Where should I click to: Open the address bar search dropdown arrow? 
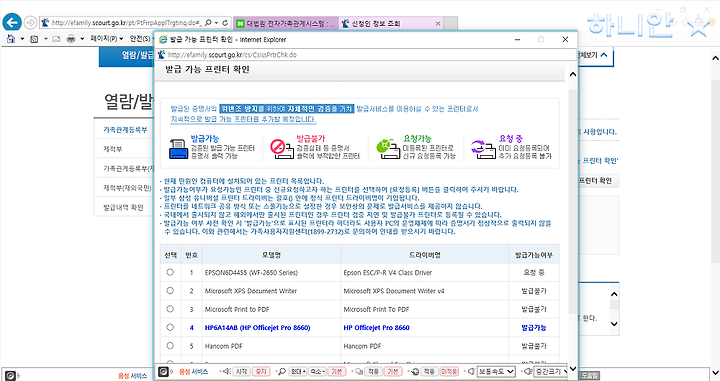[x=216, y=22]
